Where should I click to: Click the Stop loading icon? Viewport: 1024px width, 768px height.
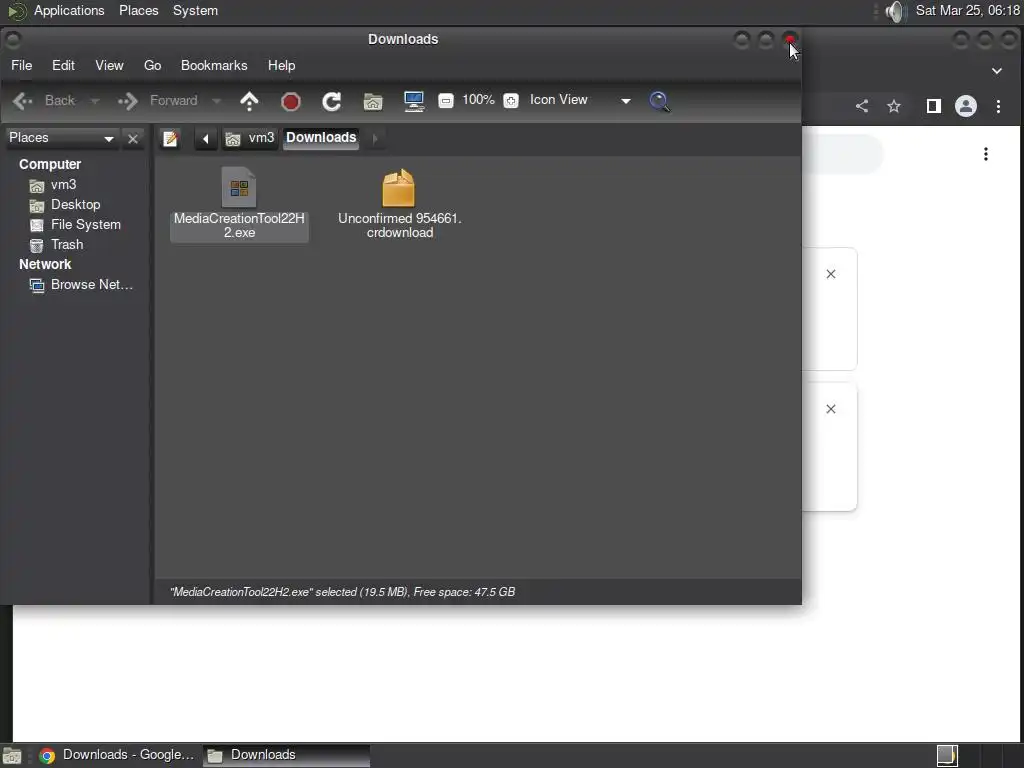(291, 101)
